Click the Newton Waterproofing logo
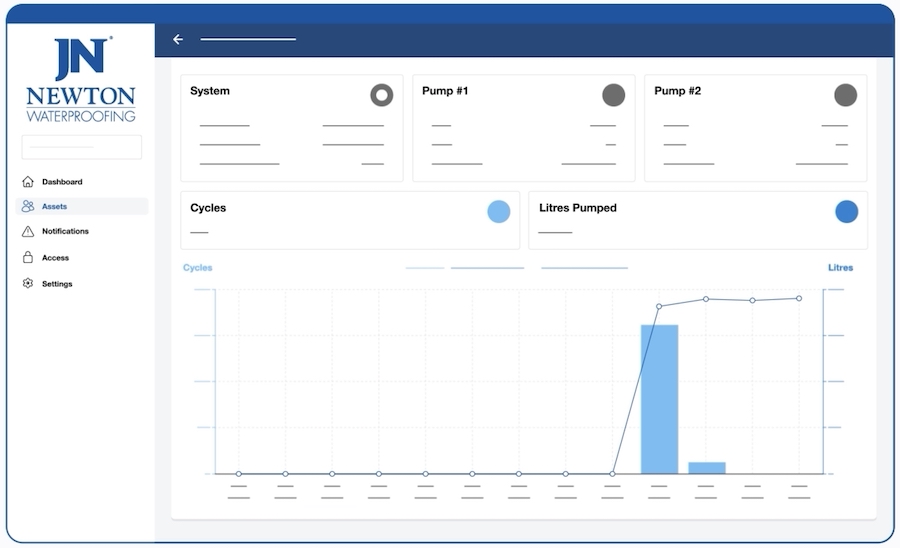900x548 pixels. [x=81, y=80]
